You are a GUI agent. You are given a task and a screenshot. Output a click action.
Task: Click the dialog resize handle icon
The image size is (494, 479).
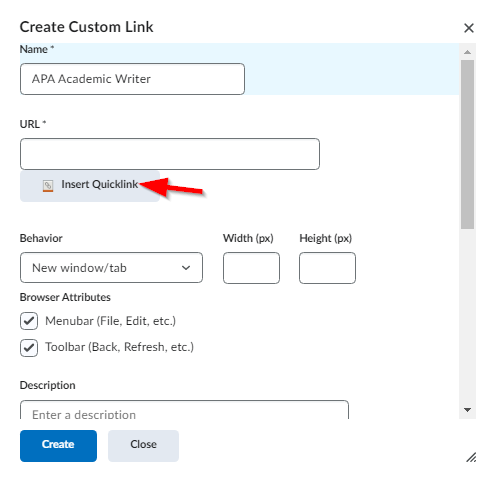[x=471, y=457]
